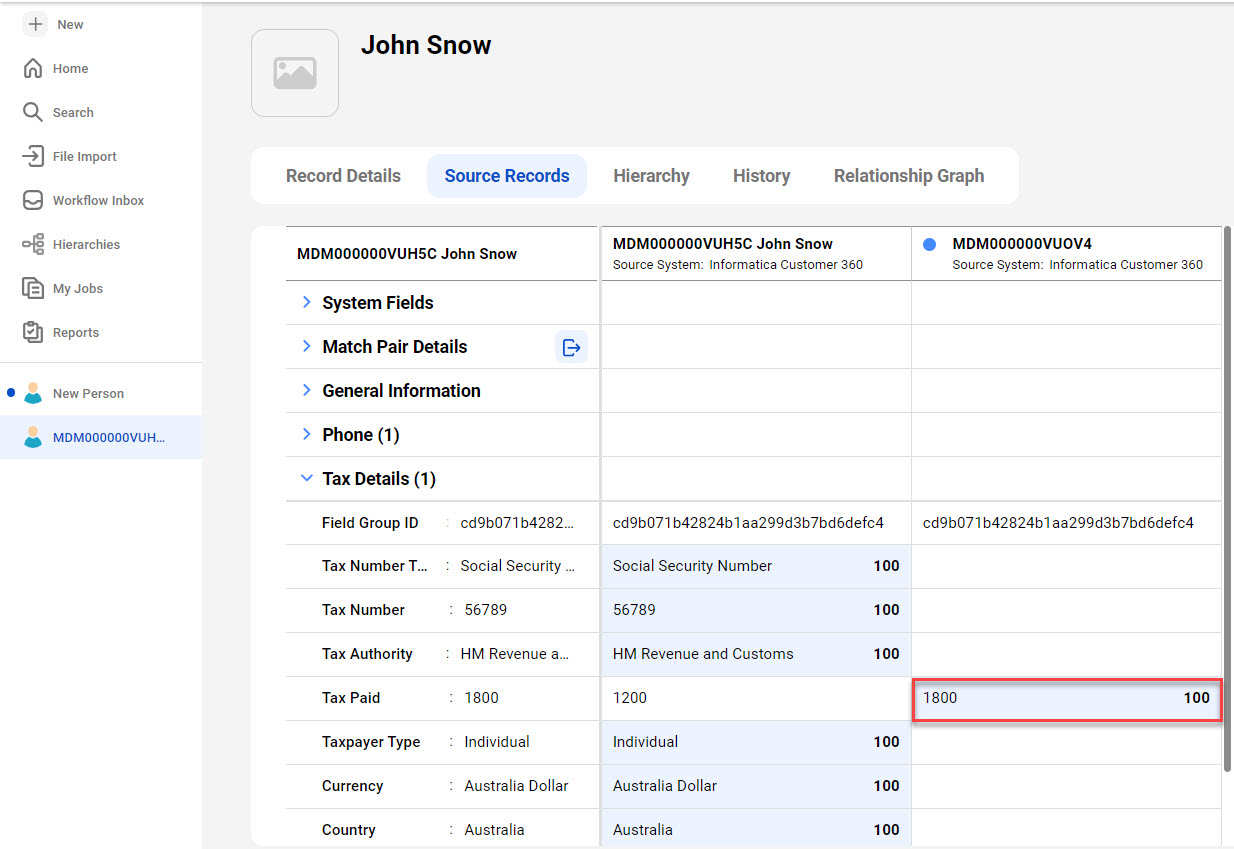Open the Hierarchy tab

click(x=651, y=176)
